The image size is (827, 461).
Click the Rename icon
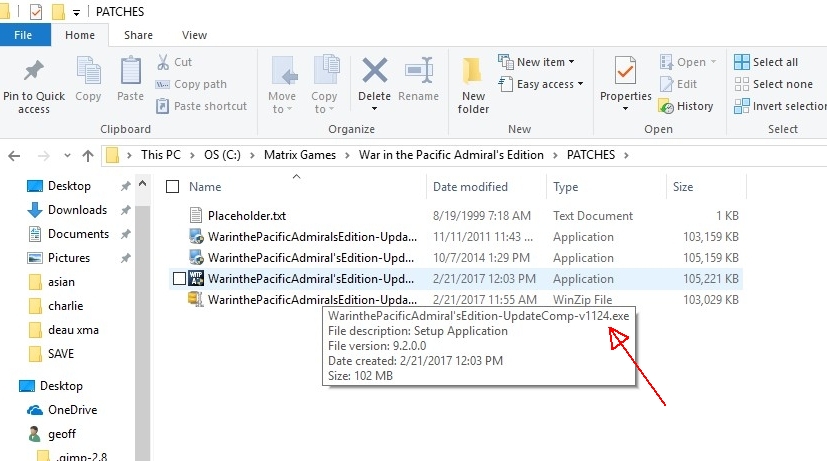click(419, 71)
